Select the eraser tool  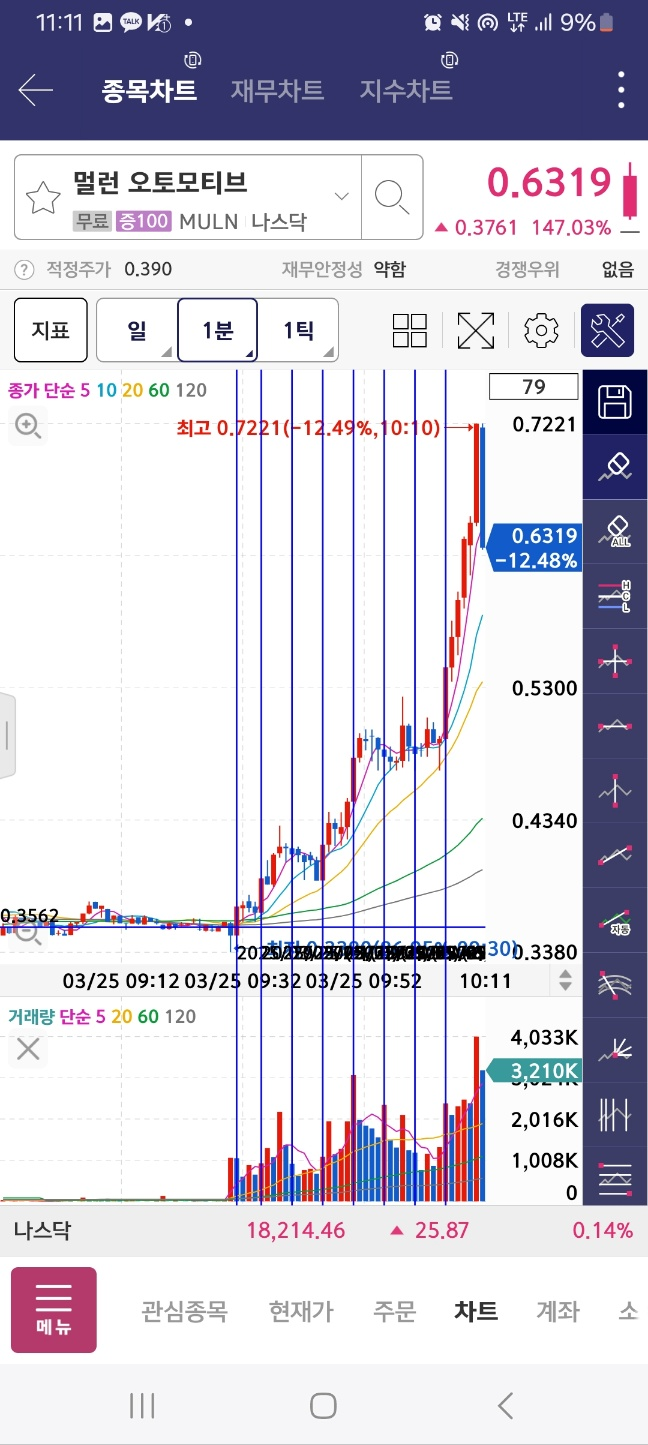pyautogui.click(x=615, y=467)
